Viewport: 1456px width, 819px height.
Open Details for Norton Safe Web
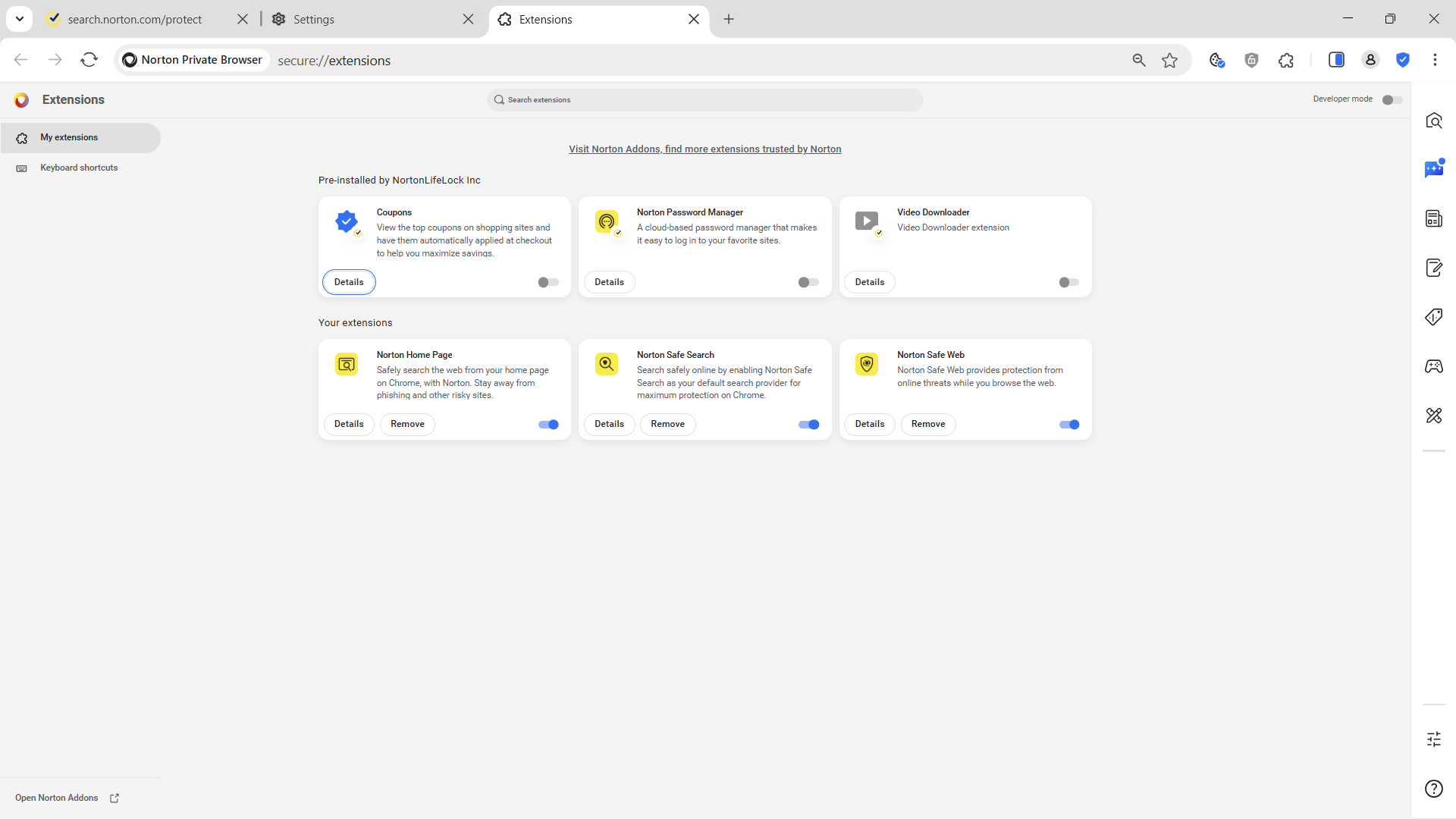coord(870,425)
